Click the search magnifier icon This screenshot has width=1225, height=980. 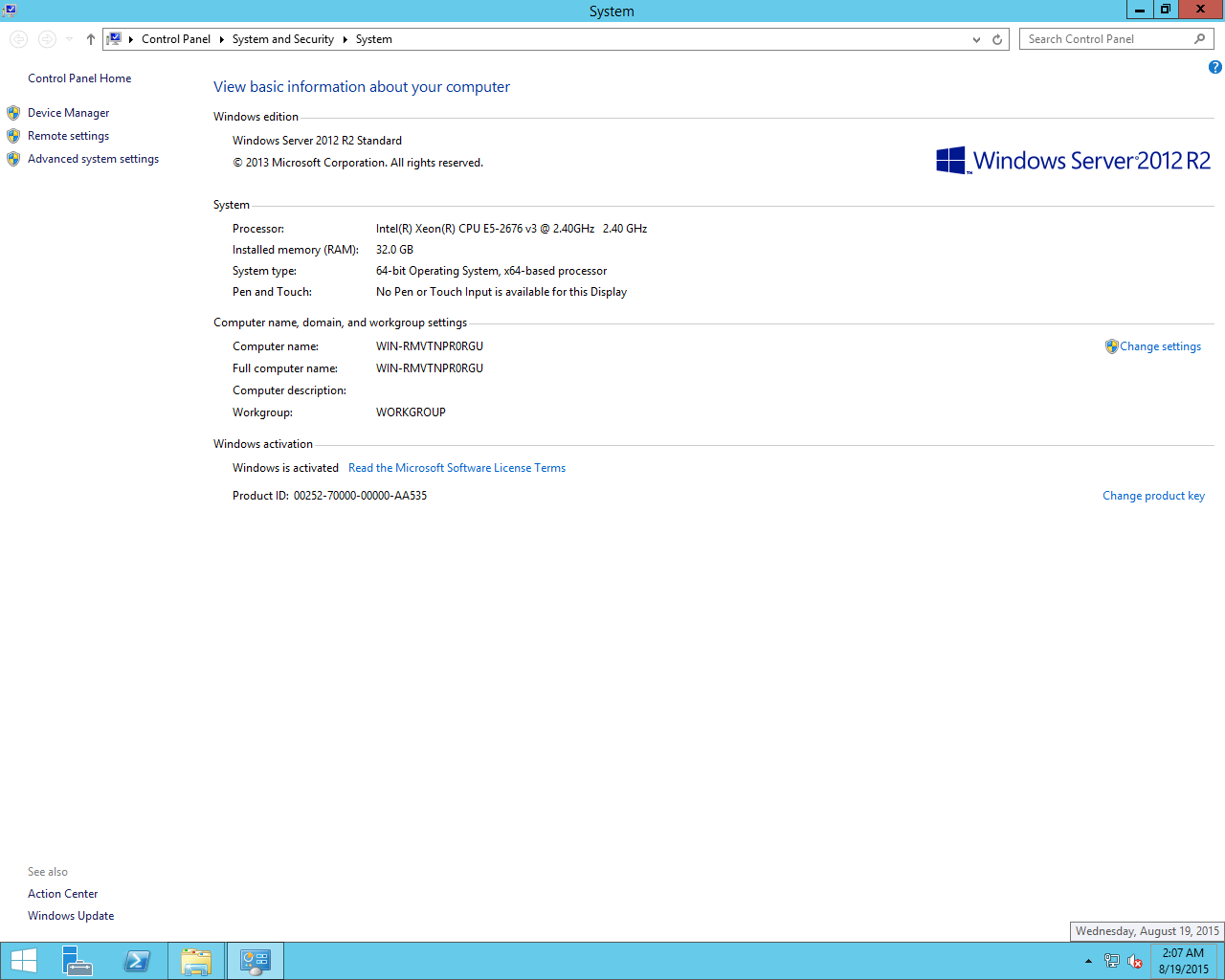pos(1200,39)
